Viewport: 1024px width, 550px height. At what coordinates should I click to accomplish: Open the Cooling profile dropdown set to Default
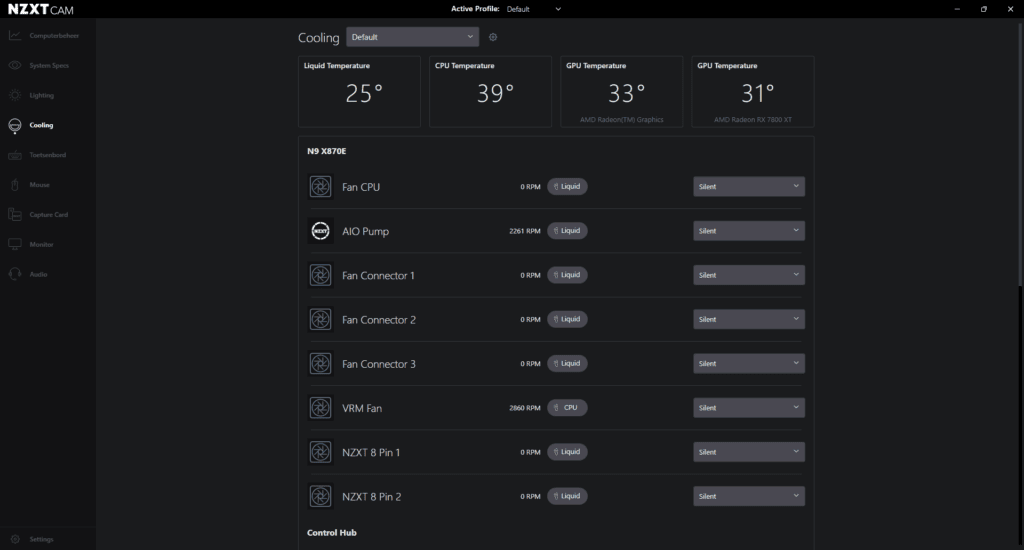pos(412,37)
